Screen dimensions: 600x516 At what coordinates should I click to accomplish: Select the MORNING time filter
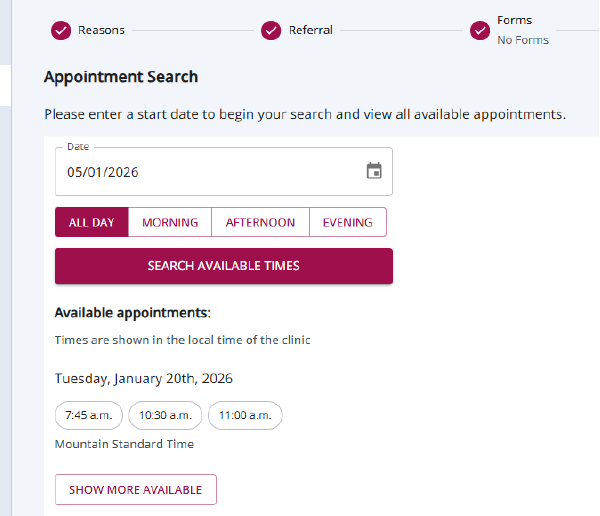pyautogui.click(x=170, y=222)
